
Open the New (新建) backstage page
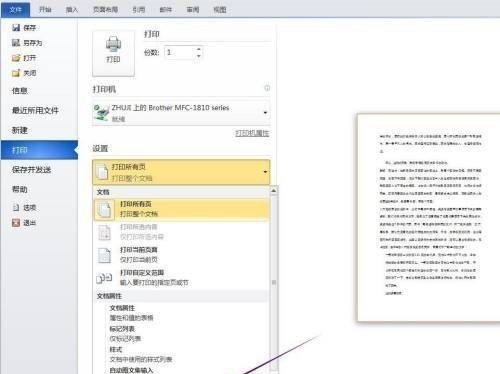(x=39, y=130)
